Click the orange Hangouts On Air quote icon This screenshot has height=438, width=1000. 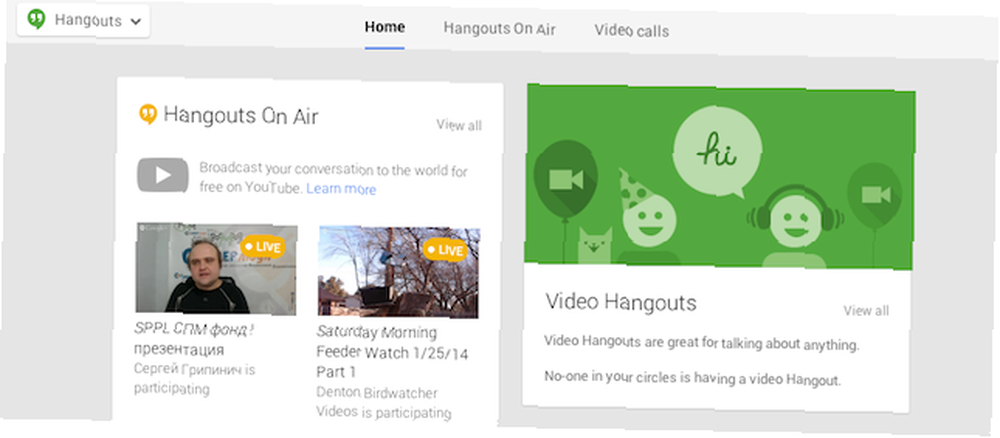point(148,114)
